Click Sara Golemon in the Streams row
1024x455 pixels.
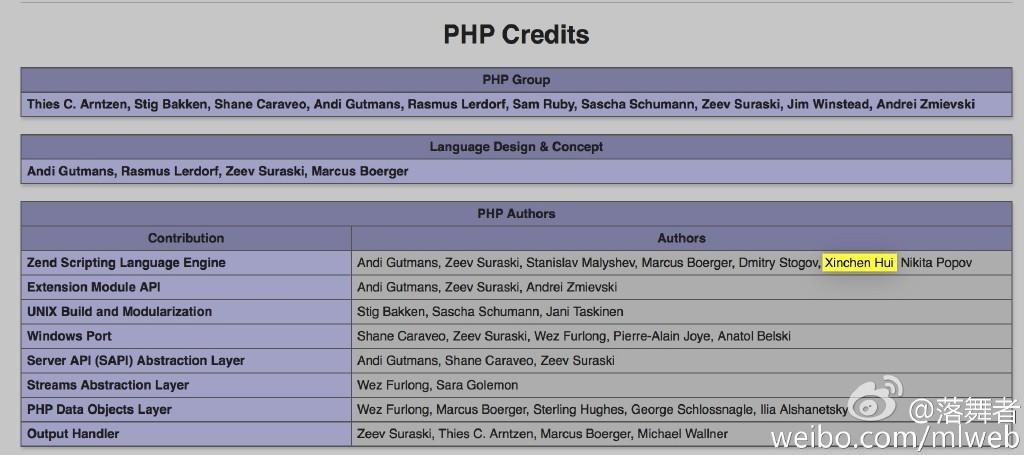477,385
